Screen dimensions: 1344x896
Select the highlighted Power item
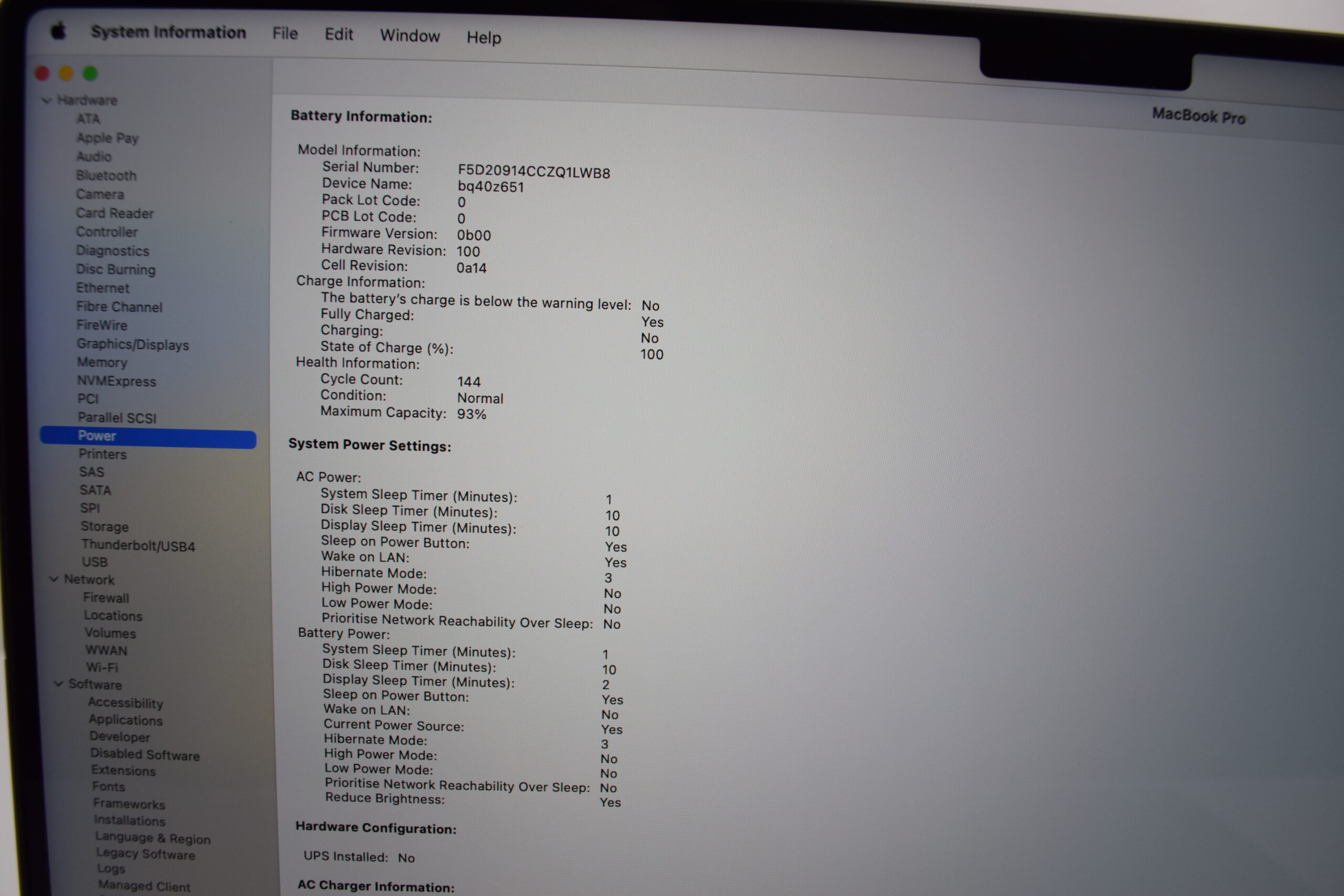click(148, 437)
